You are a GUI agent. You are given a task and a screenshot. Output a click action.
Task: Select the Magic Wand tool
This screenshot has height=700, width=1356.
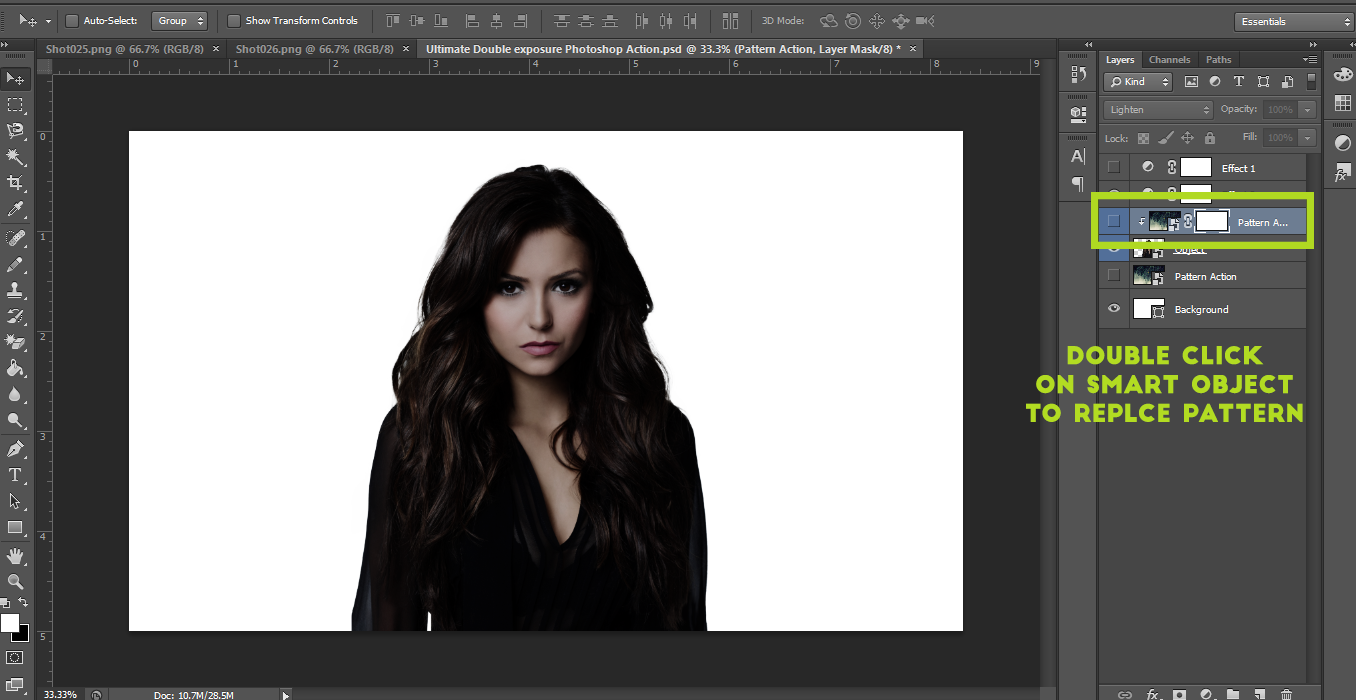pos(16,157)
